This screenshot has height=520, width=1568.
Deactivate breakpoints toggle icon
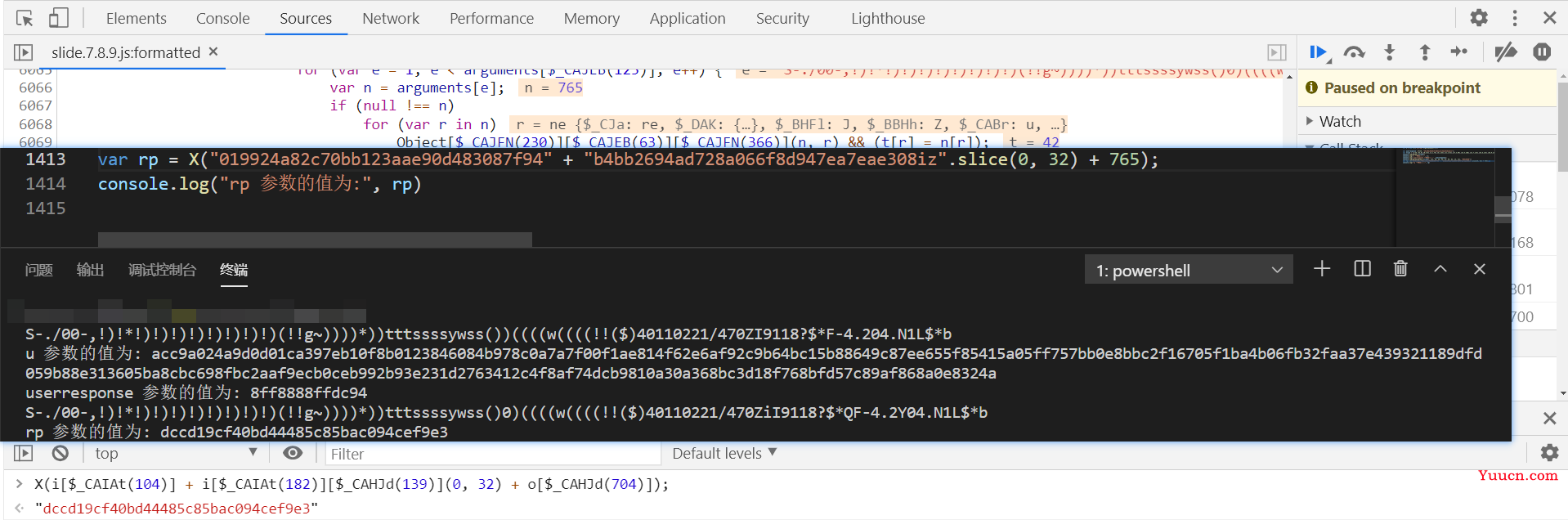click(x=1505, y=52)
